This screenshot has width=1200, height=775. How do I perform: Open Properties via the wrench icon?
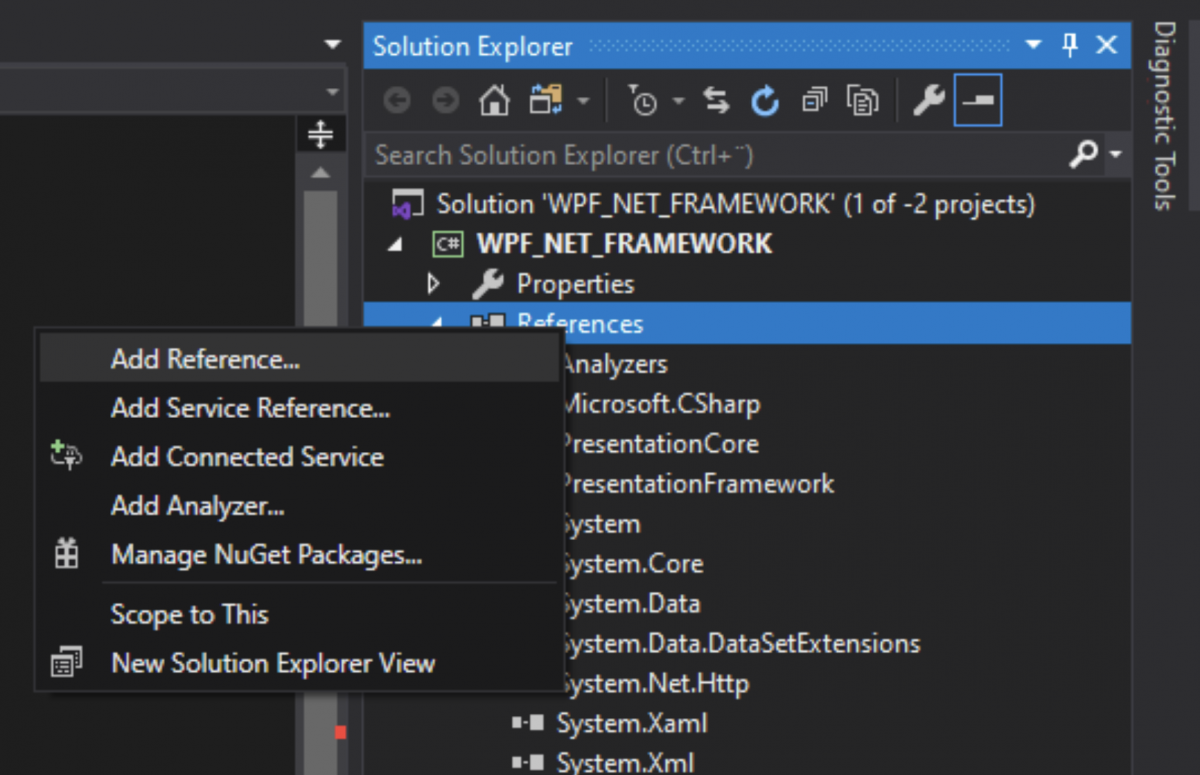(929, 100)
